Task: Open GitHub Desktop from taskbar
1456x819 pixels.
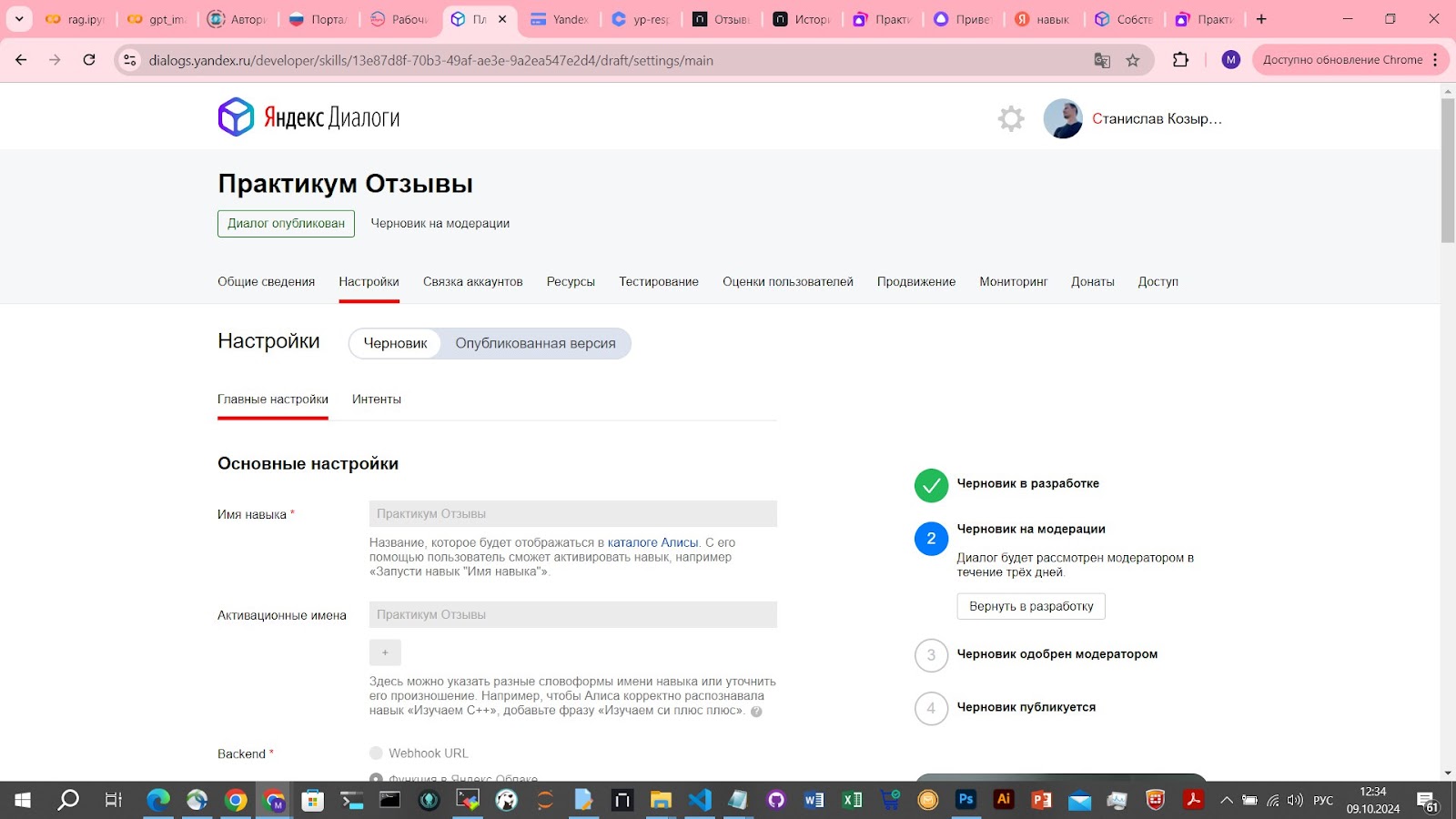Action: pos(776,800)
